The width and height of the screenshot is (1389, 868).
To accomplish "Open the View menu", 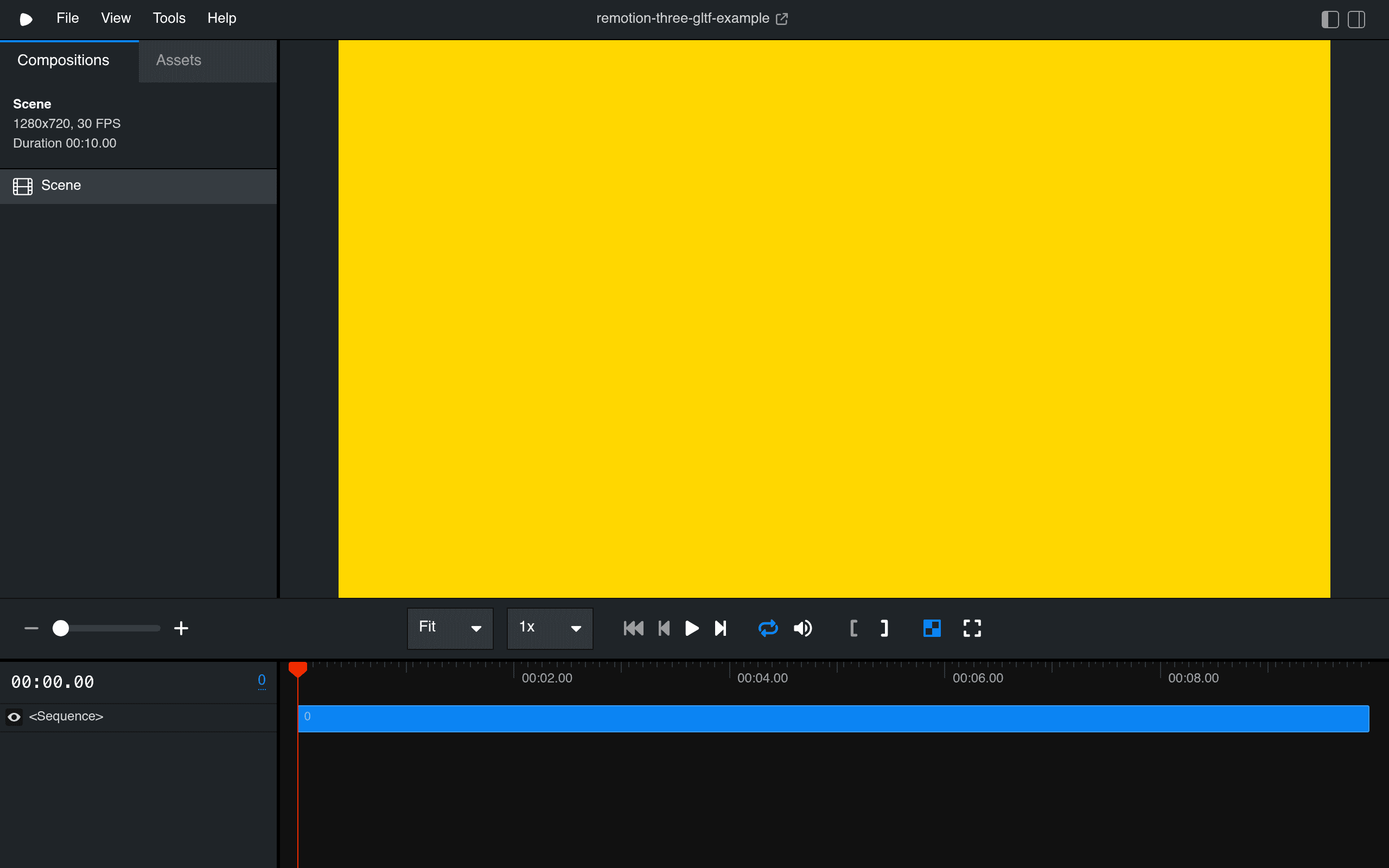I will (116, 18).
